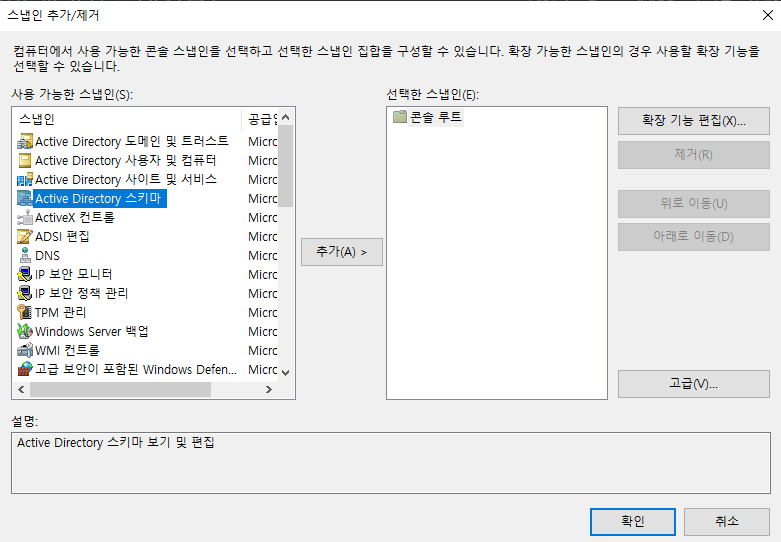Click the IP 보안 정책 관리 icon

pyautogui.click(x=25, y=293)
